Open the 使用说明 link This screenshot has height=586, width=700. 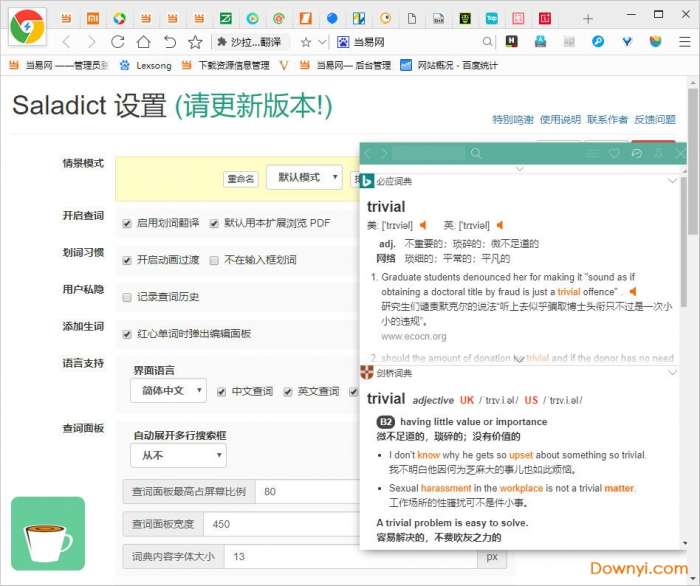(560, 119)
